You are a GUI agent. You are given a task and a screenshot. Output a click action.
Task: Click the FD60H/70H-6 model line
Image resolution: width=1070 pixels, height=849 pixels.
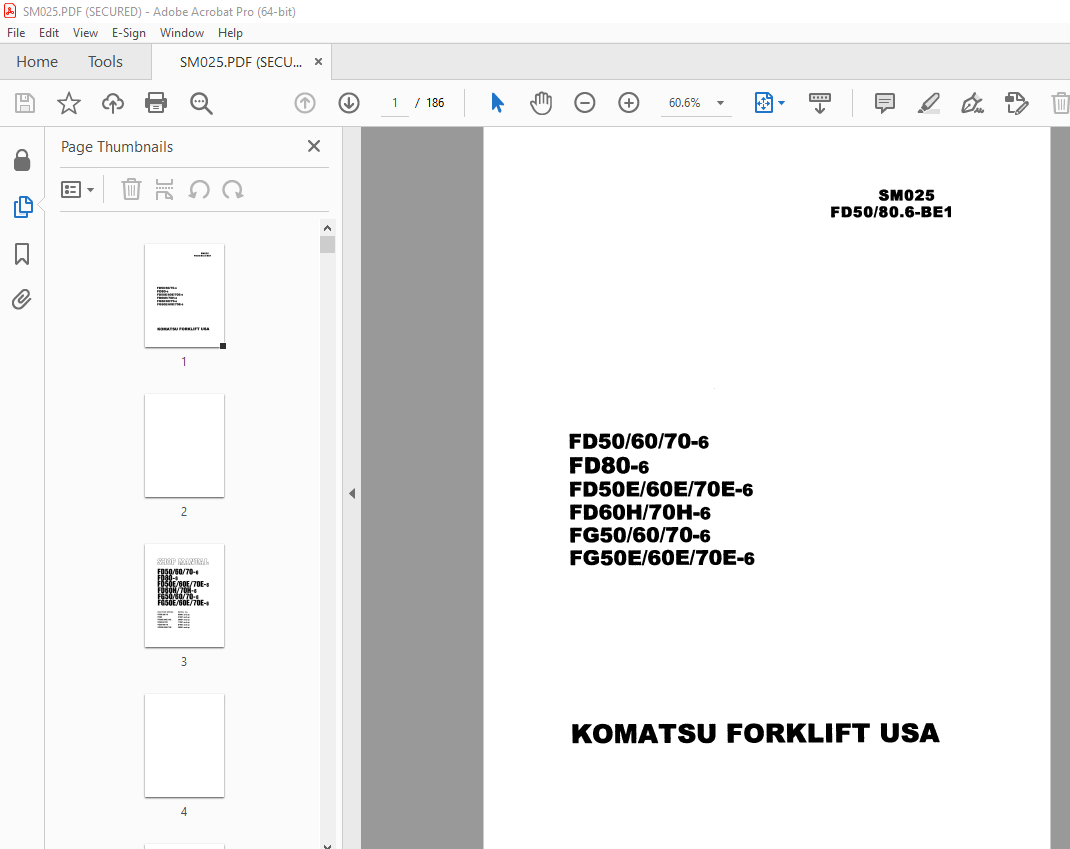(x=640, y=513)
